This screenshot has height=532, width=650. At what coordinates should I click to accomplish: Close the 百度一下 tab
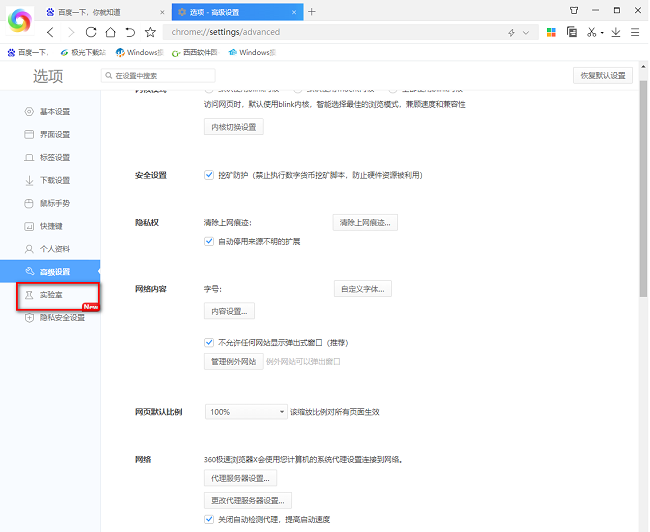coord(162,12)
